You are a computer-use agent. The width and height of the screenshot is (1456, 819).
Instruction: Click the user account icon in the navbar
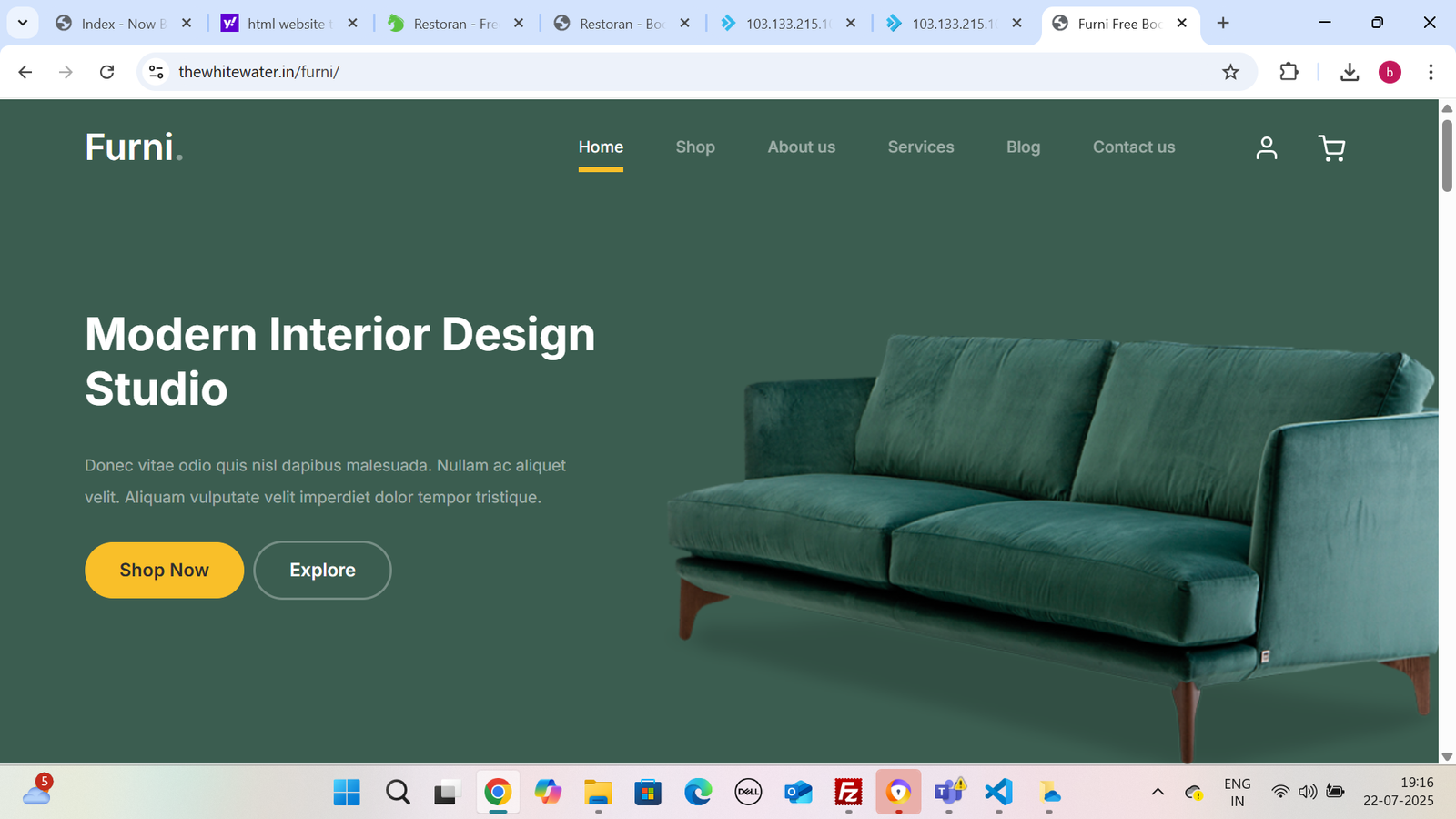coord(1266,148)
